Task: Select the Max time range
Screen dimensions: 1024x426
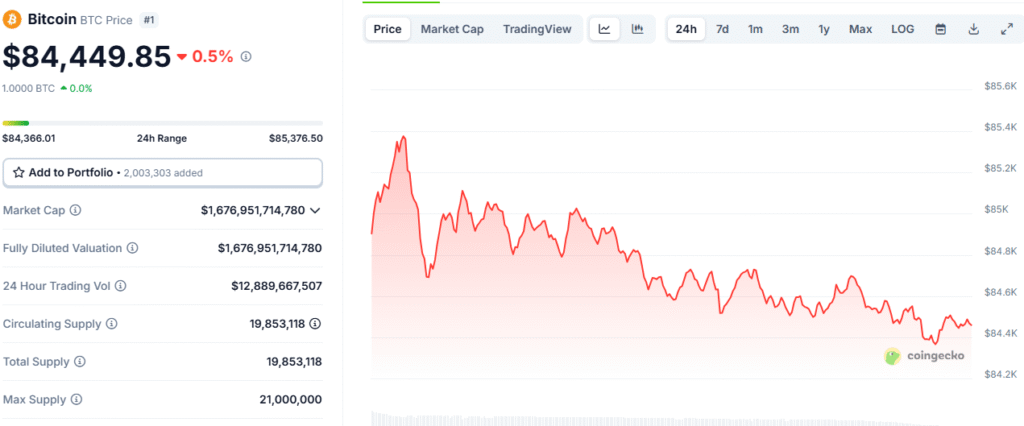Action: (x=860, y=29)
